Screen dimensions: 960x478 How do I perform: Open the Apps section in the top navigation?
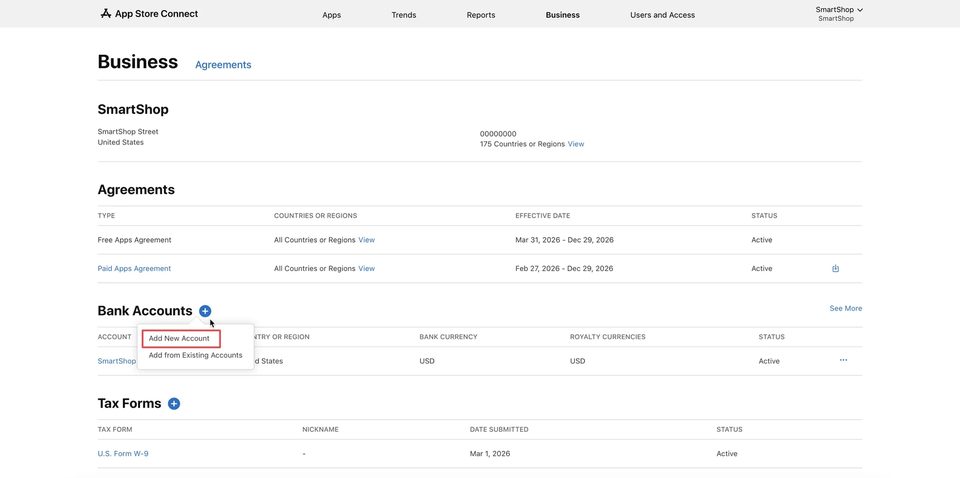click(x=331, y=15)
